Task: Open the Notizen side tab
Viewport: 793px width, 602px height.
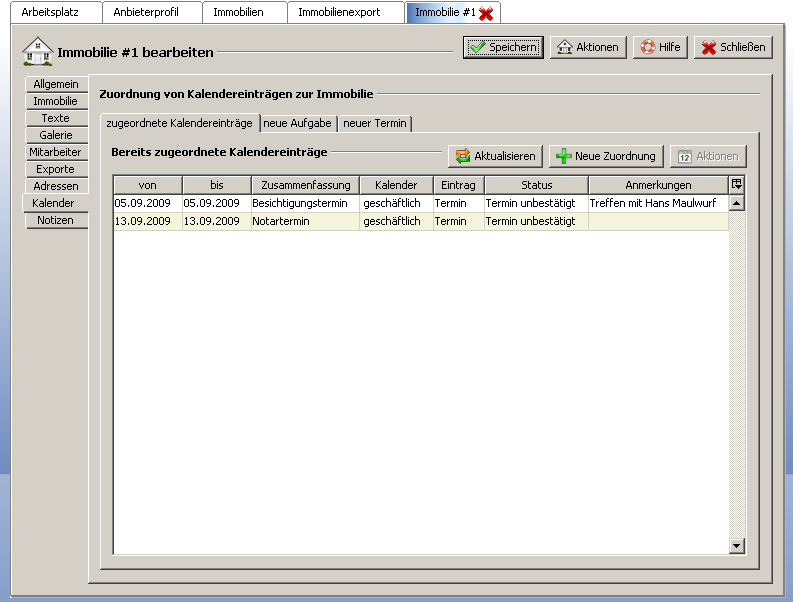Action: click(55, 220)
